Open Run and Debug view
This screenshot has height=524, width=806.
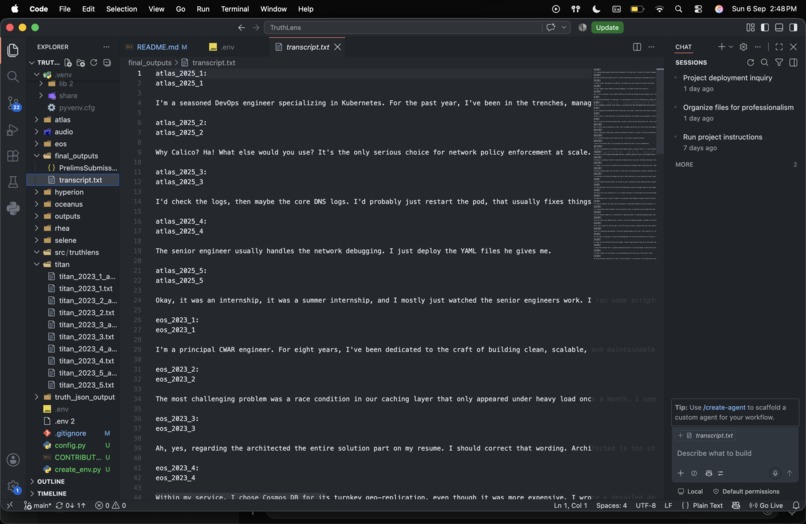tap(13, 130)
